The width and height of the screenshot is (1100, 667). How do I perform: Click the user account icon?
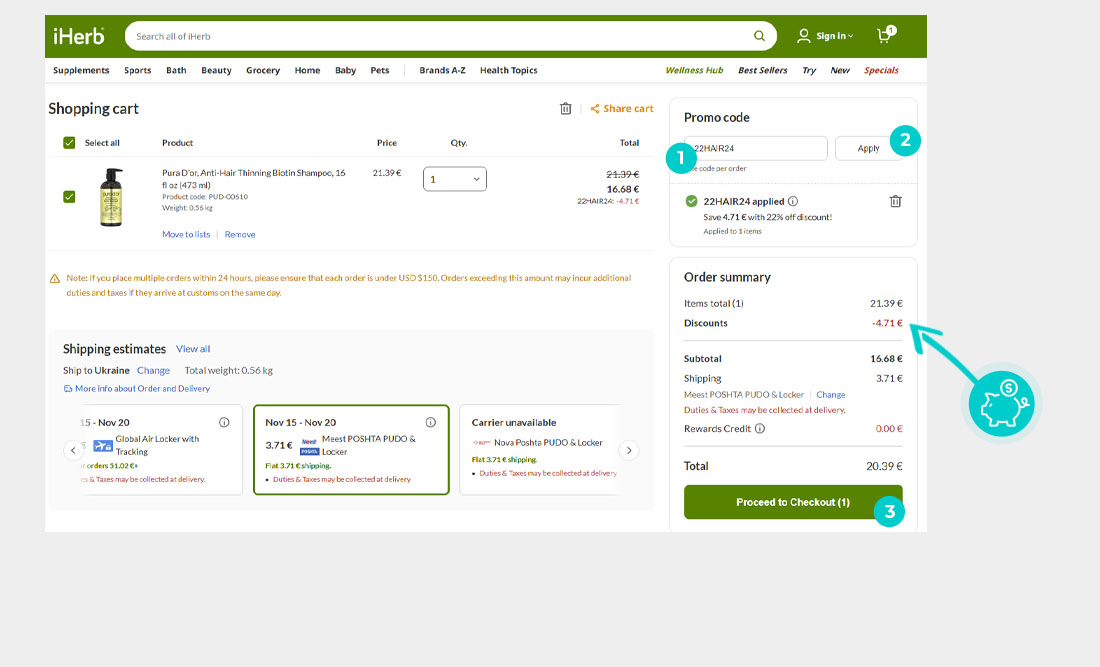803,36
